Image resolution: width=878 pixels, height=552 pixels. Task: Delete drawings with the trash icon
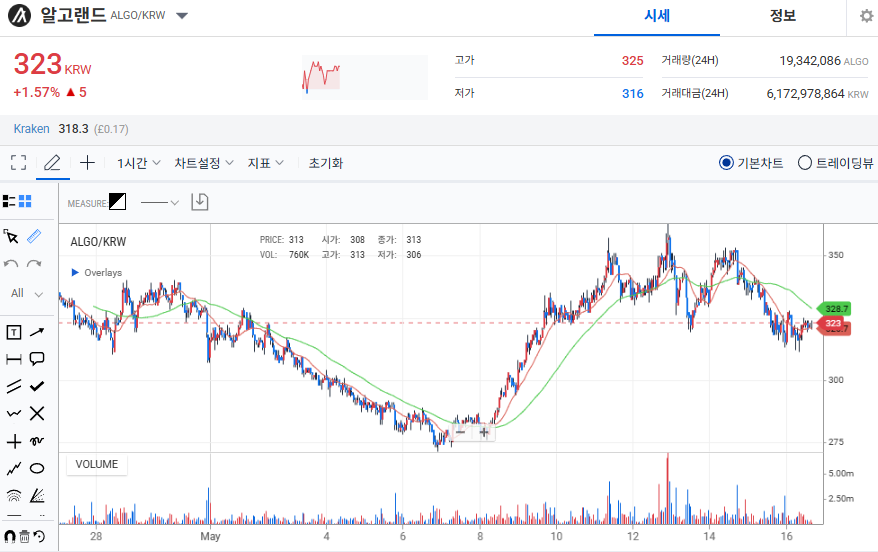pyautogui.click(x=25, y=536)
